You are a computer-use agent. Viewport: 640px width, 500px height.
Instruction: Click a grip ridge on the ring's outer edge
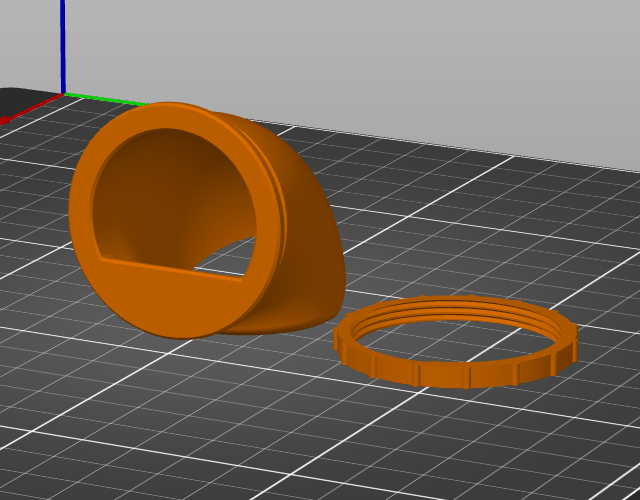pyautogui.click(x=467, y=378)
